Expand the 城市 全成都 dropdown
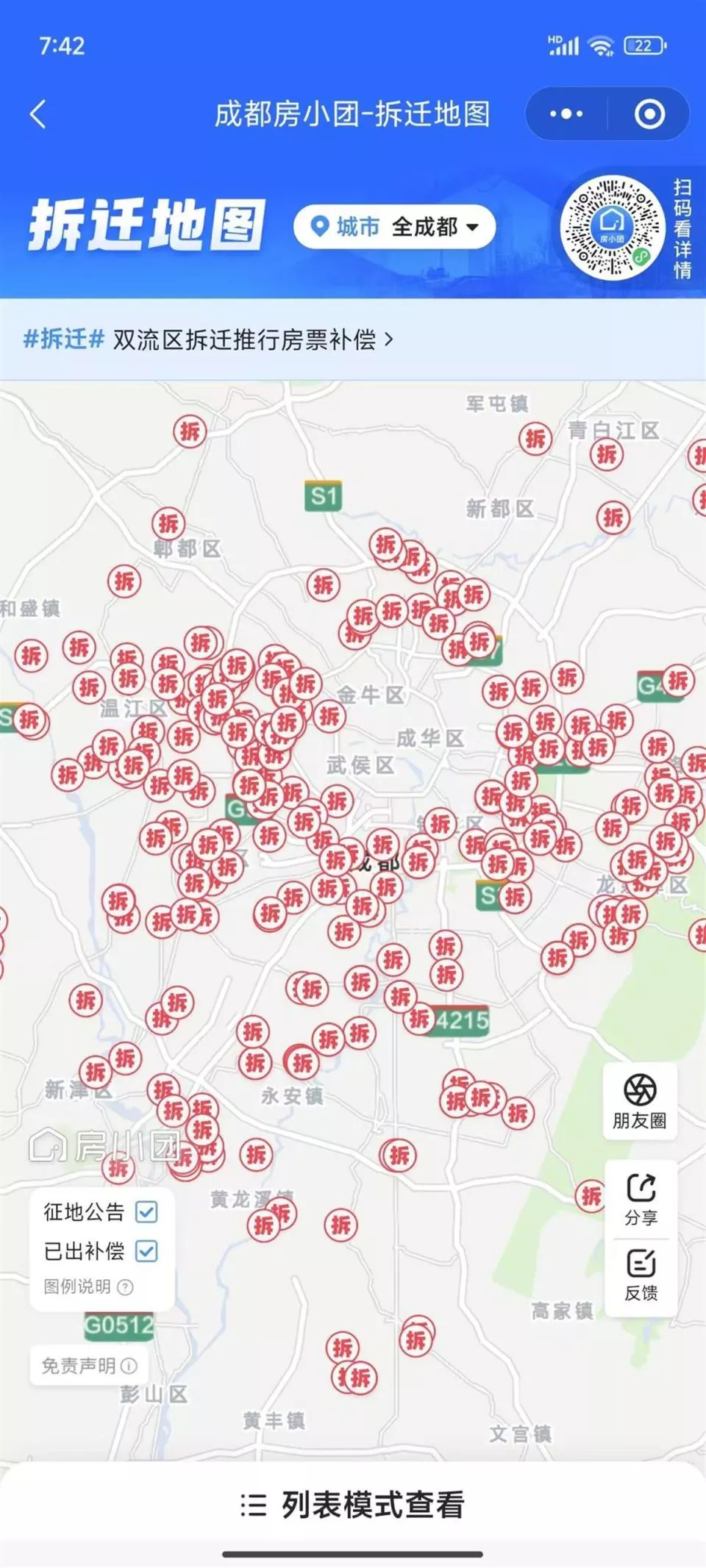The image size is (706, 1568). point(394,226)
